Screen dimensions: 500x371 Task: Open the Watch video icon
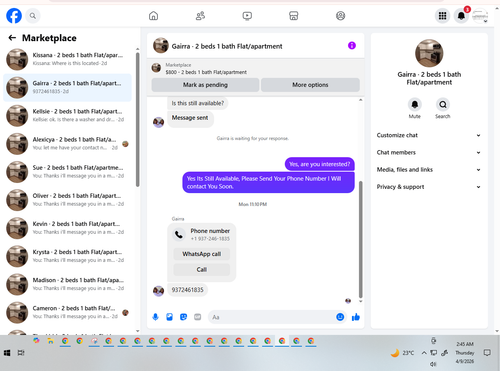(x=247, y=16)
